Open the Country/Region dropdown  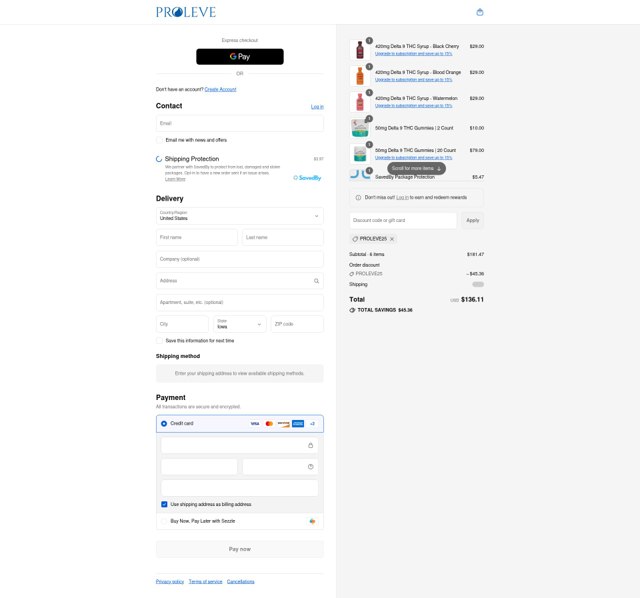pyautogui.click(x=240, y=216)
